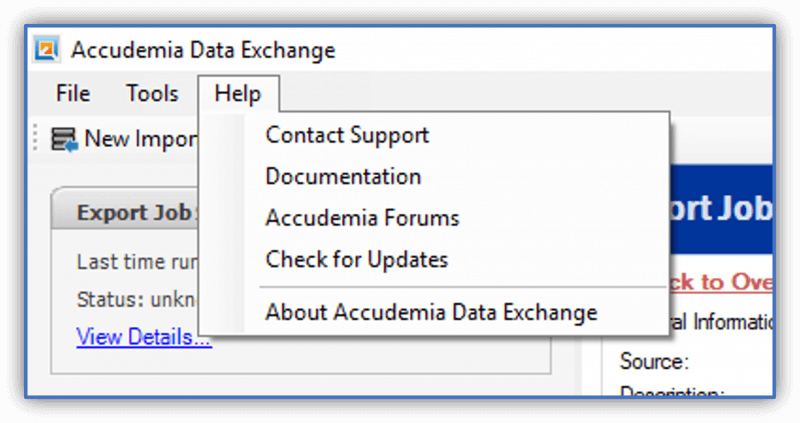Click the New Import database icon

click(x=64, y=139)
